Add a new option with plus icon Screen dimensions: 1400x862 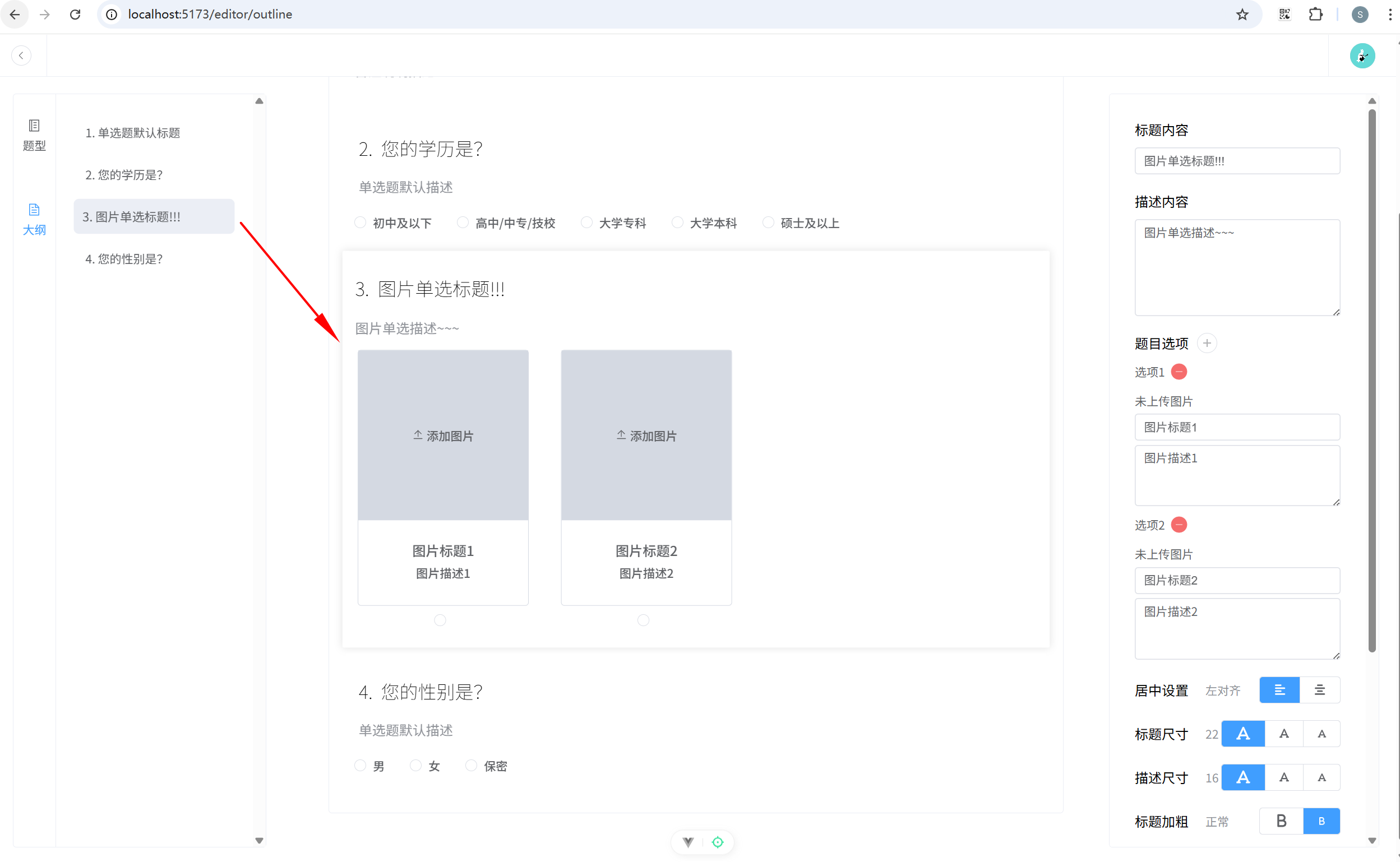(x=1207, y=343)
